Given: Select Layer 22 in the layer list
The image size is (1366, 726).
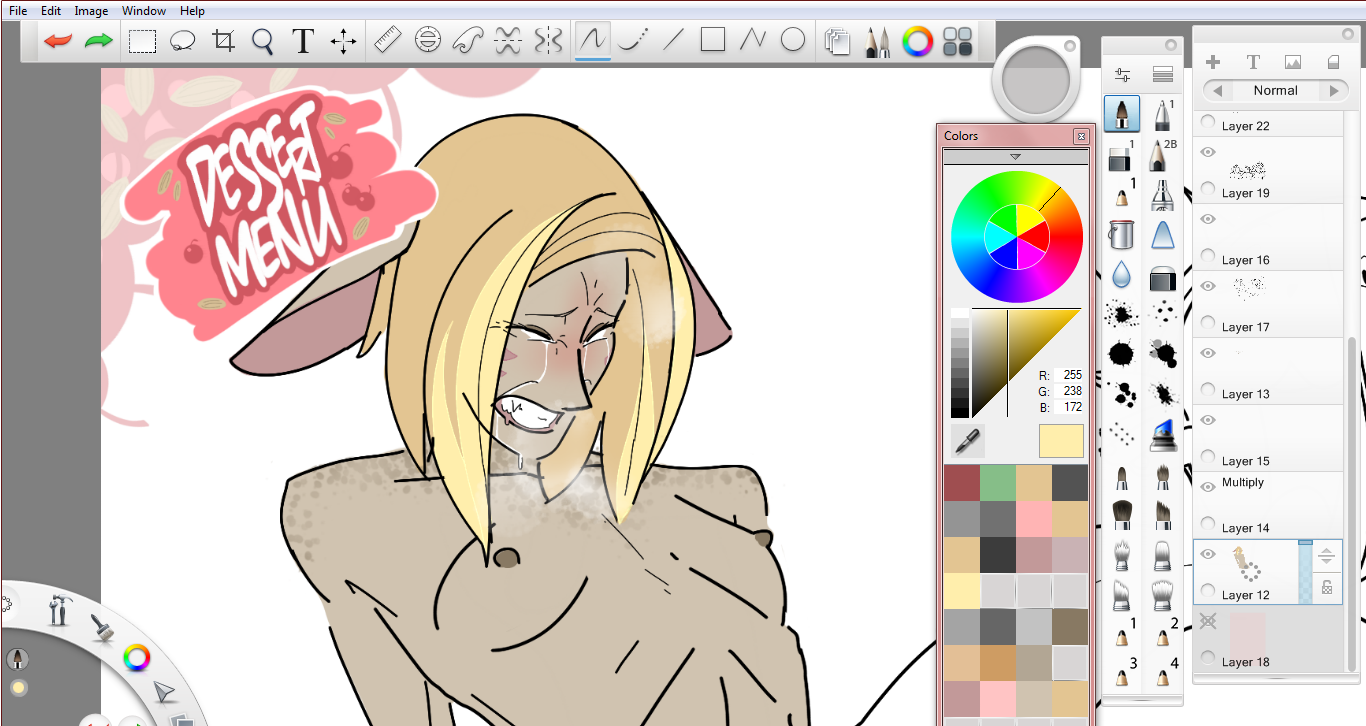Looking at the screenshot, I should pyautogui.click(x=1268, y=124).
